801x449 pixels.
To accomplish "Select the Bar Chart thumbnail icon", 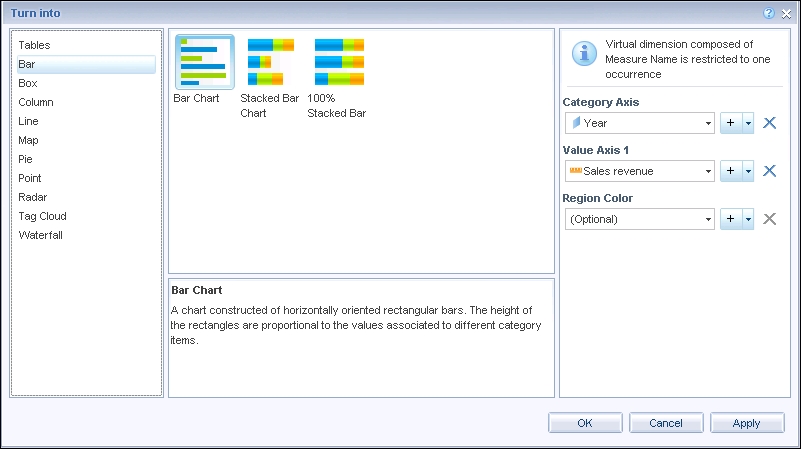I will tap(204, 63).
